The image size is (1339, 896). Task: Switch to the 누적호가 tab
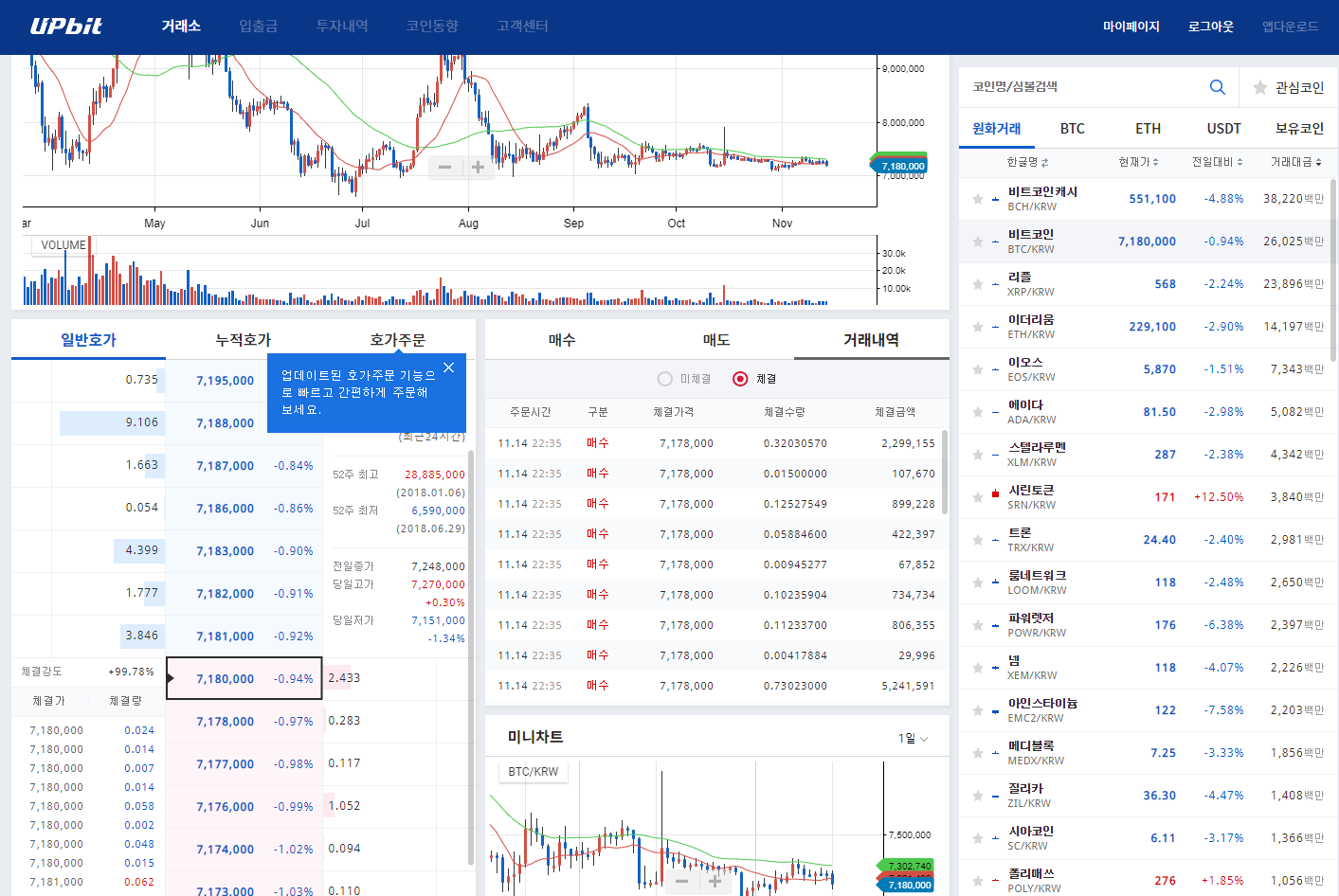pyautogui.click(x=243, y=340)
